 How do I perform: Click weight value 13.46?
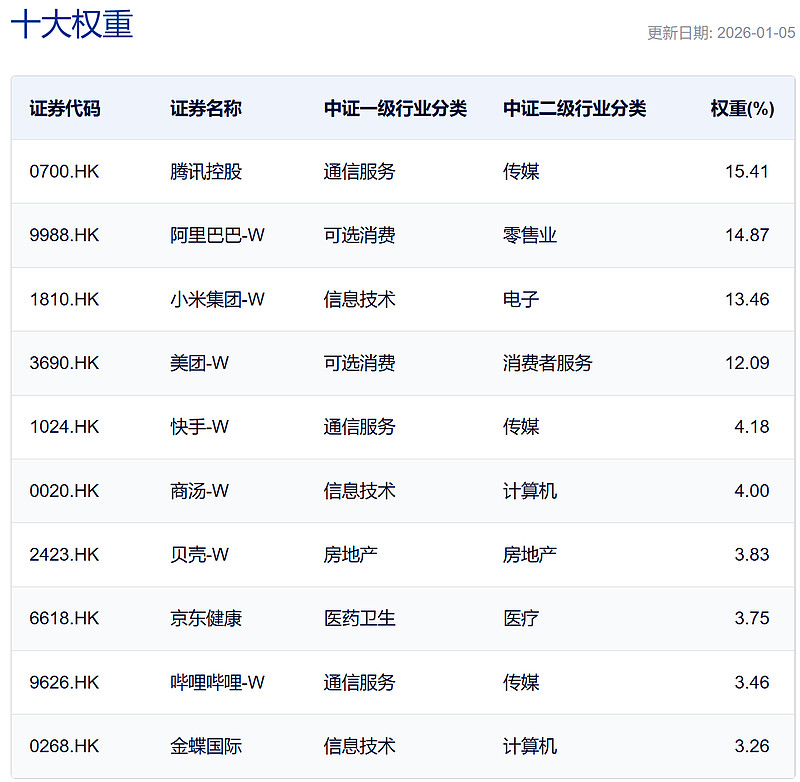click(x=747, y=299)
